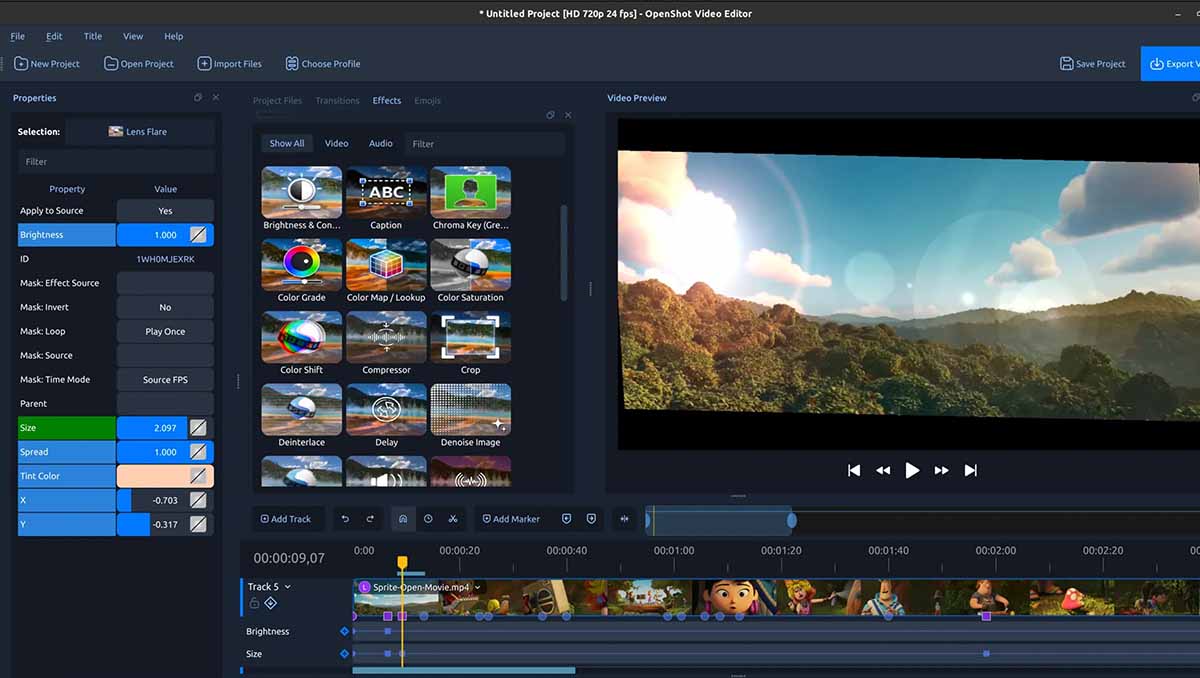Close the Properties panel
The width and height of the screenshot is (1200, 678).
[x=216, y=98]
